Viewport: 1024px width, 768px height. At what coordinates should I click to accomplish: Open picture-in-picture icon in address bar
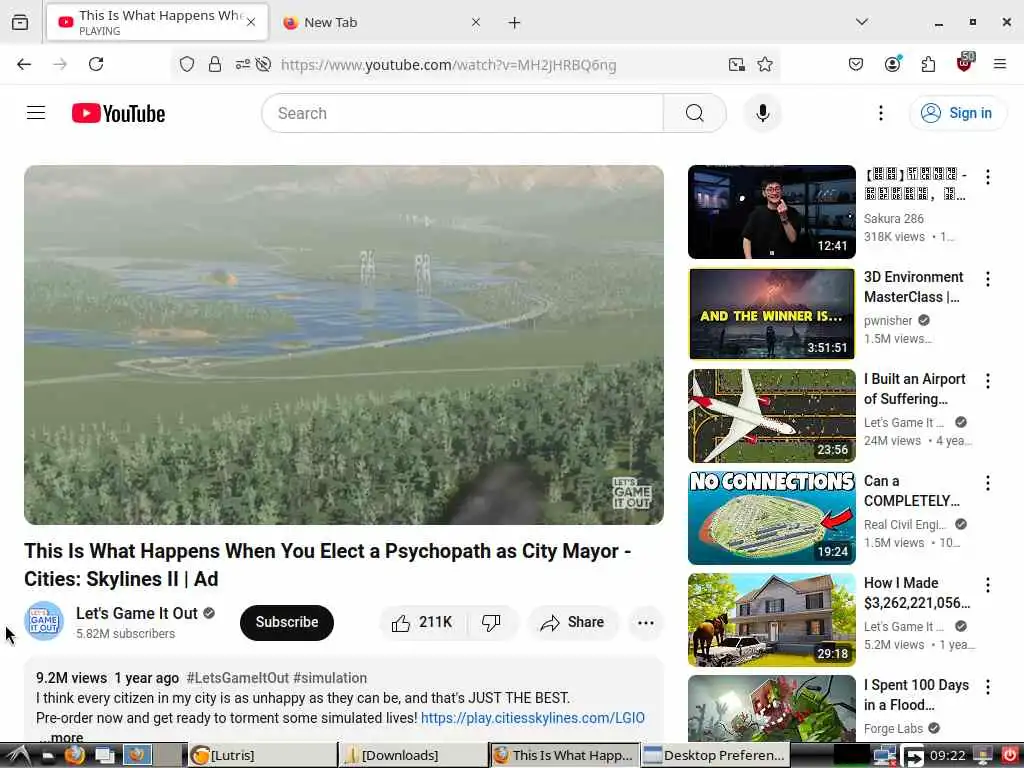[737, 64]
